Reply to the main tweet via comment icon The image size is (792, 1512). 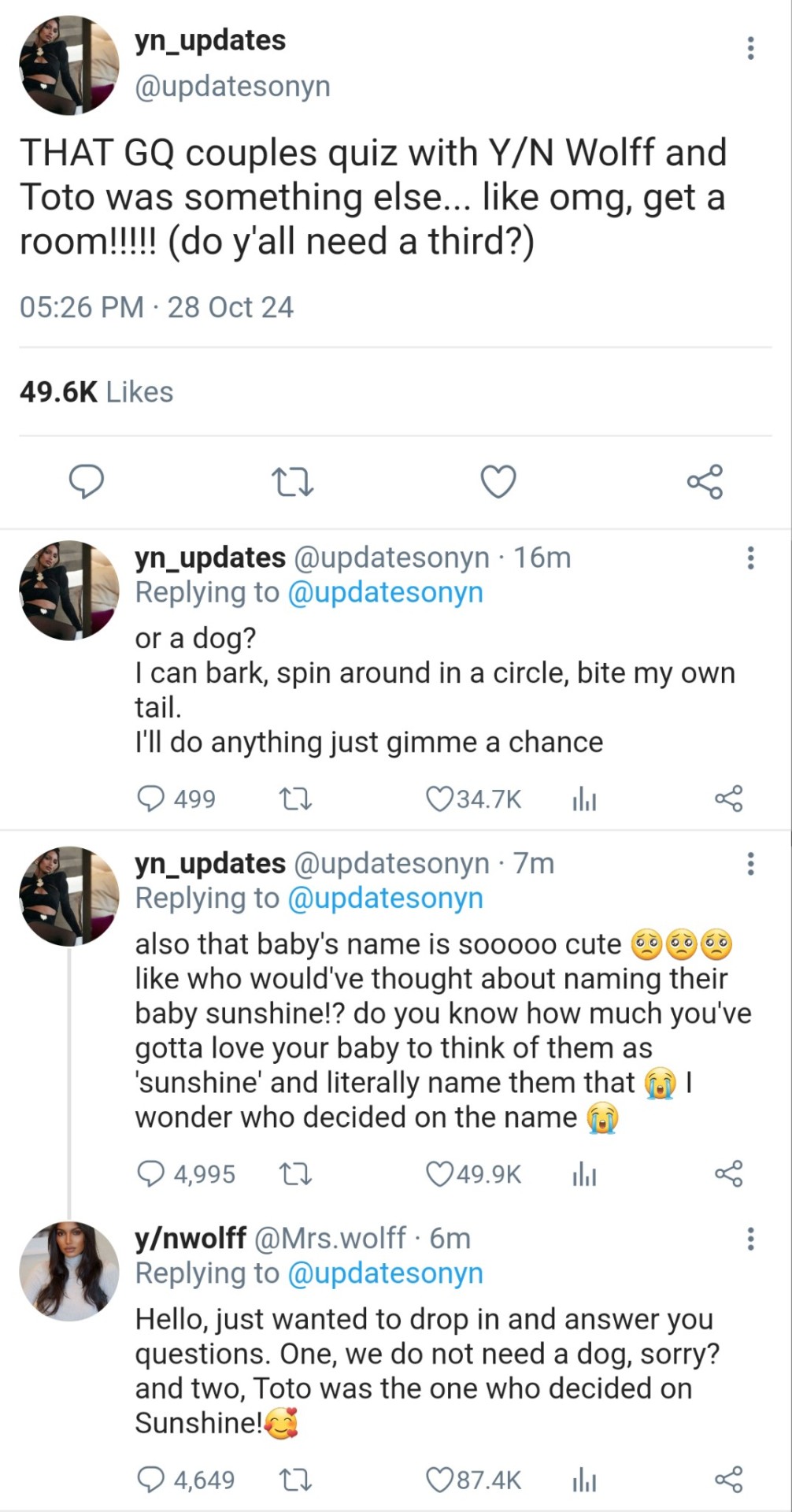coord(87,482)
